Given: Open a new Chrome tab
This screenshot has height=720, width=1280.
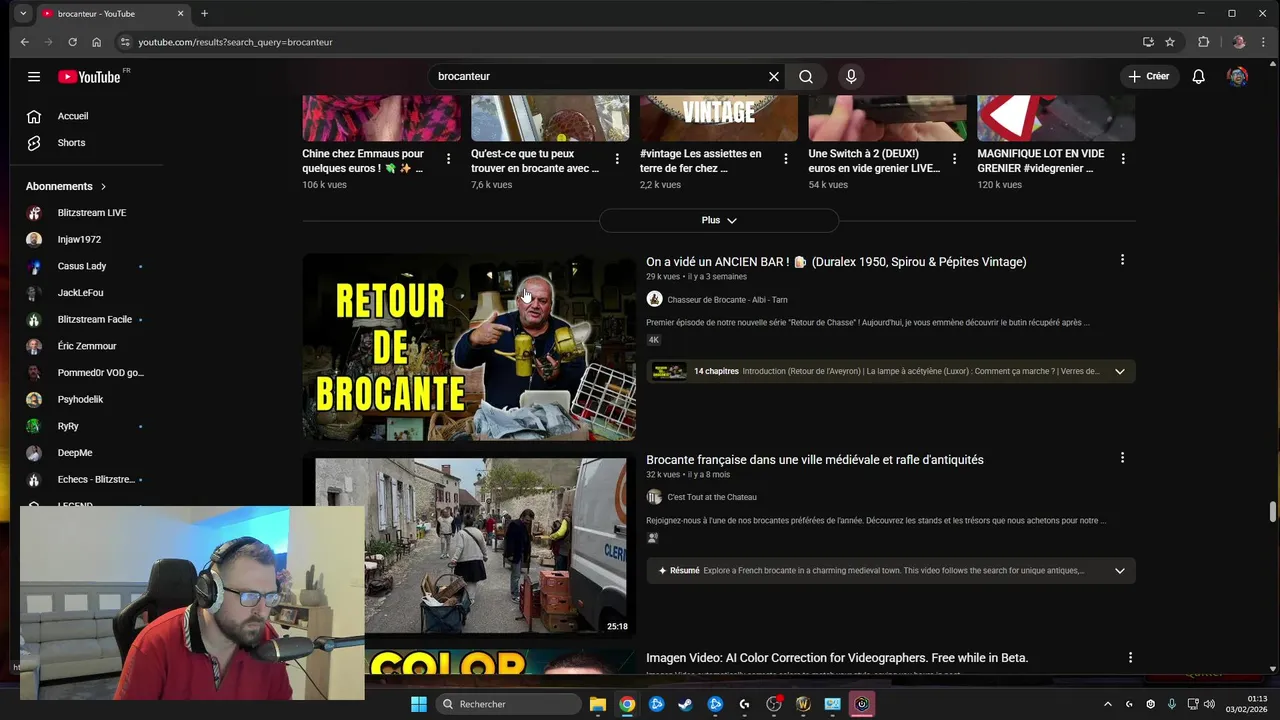Looking at the screenshot, I should pyautogui.click(x=204, y=14).
